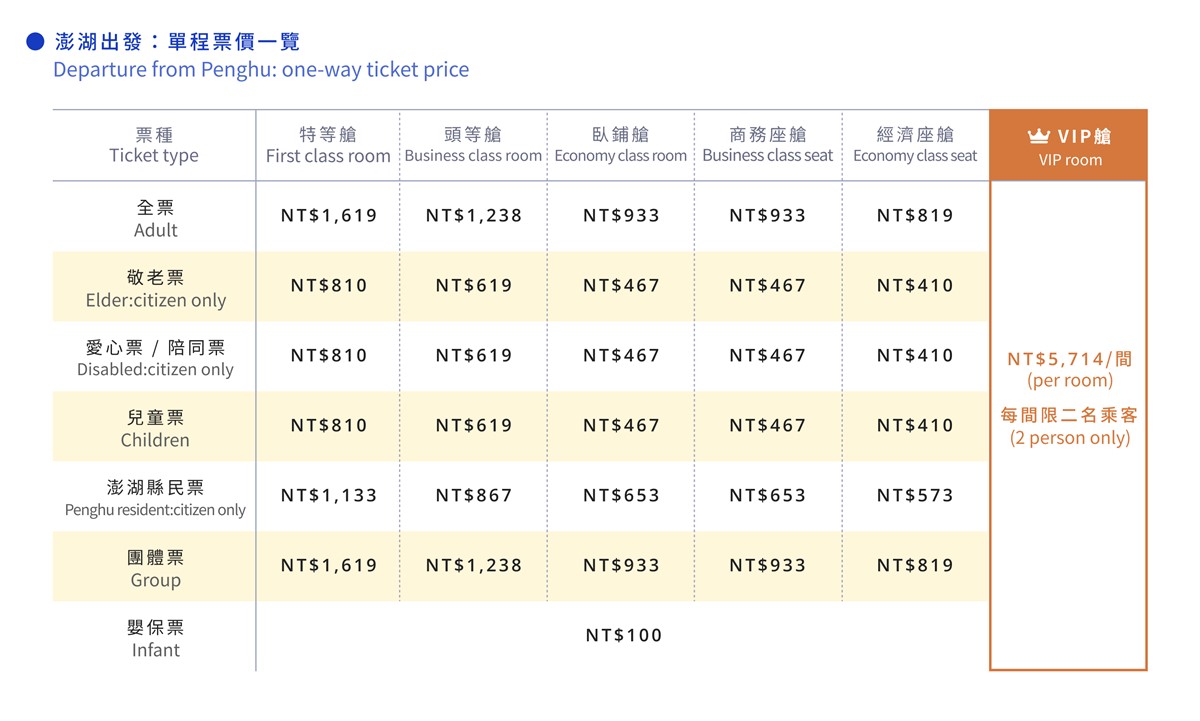Click the Children ticket row label
1200x721 pixels.
pyautogui.click(x=155, y=429)
